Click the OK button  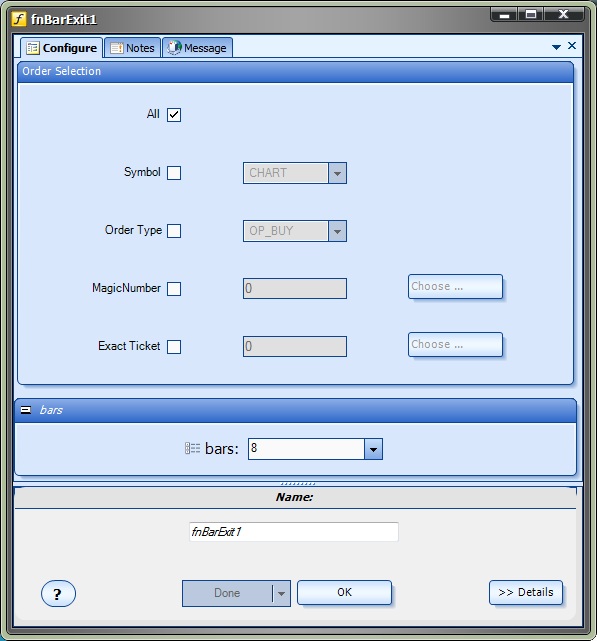344,592
